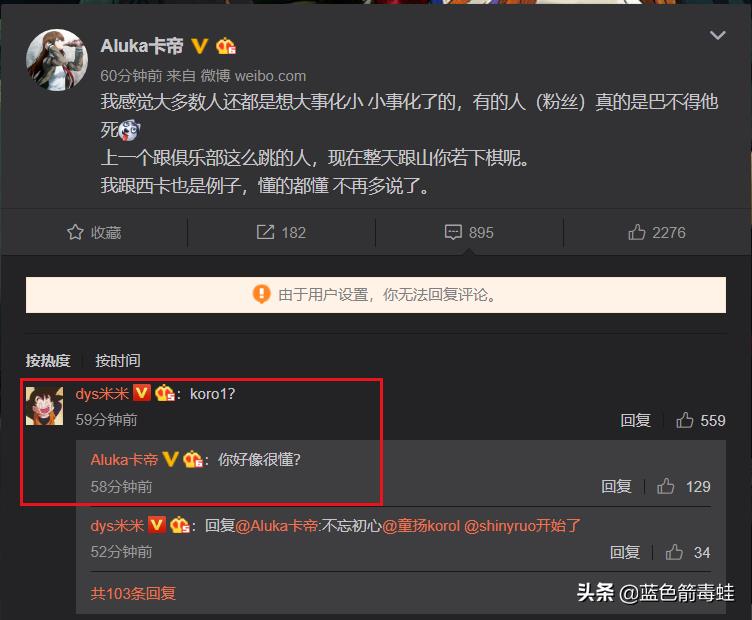Open the @shinyruo mention link

500,526
